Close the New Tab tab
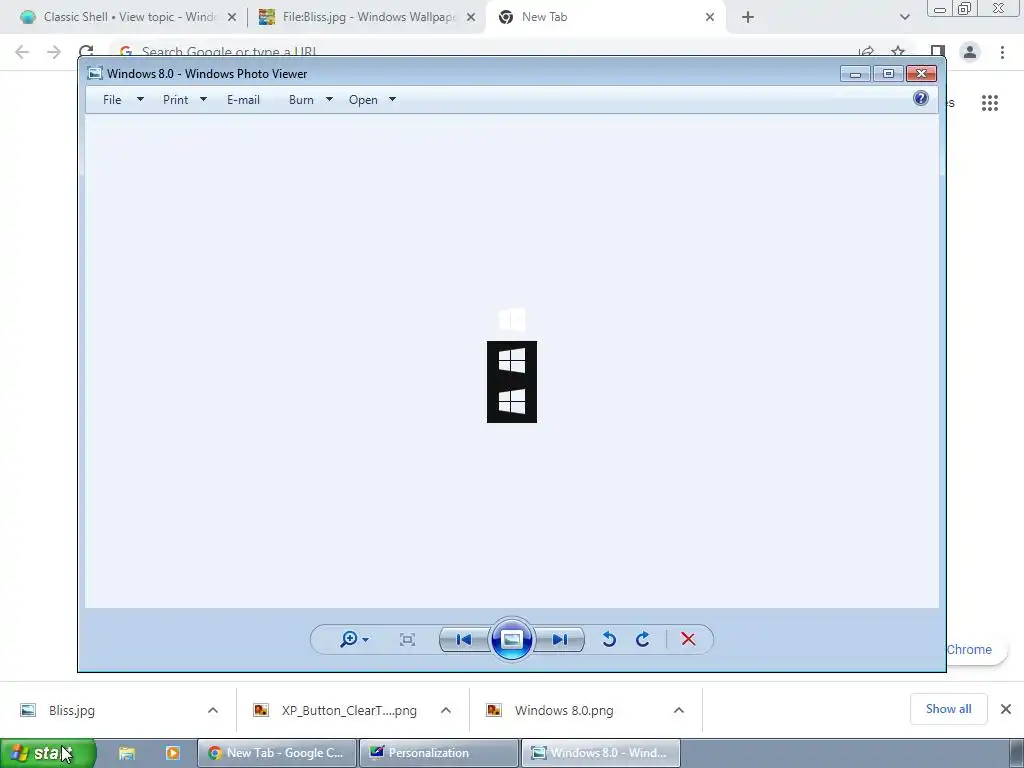The width and height of the screenshot is (1024, 768). pyautogui.click(x=710, y=18)
